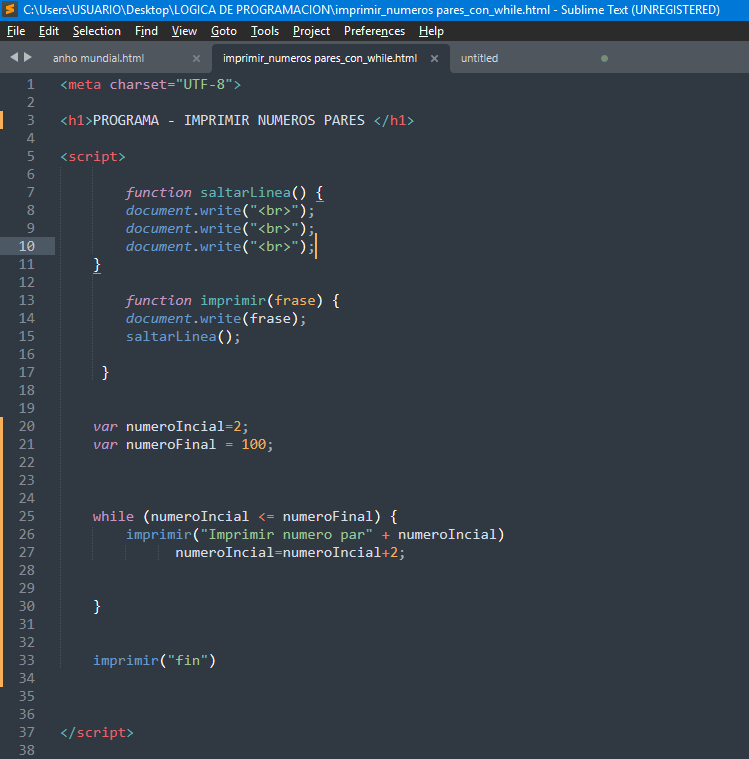This screenshot has width=749, height=759.
Task: Click the function saltarLinea declaration
Action: (x=225, y=192)
